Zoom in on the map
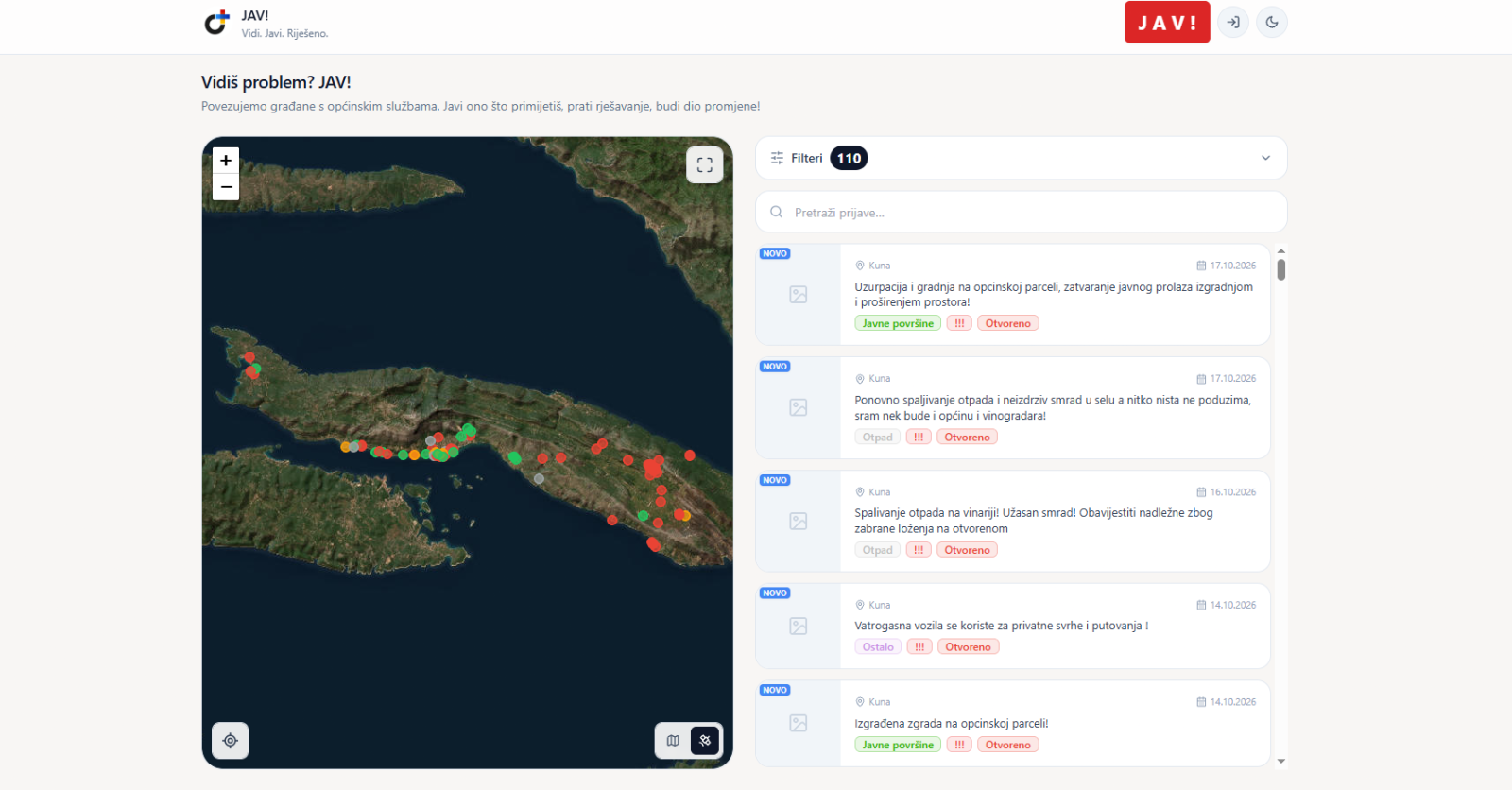Viewport: 1512px width, 790px height. tap(226, 160)
